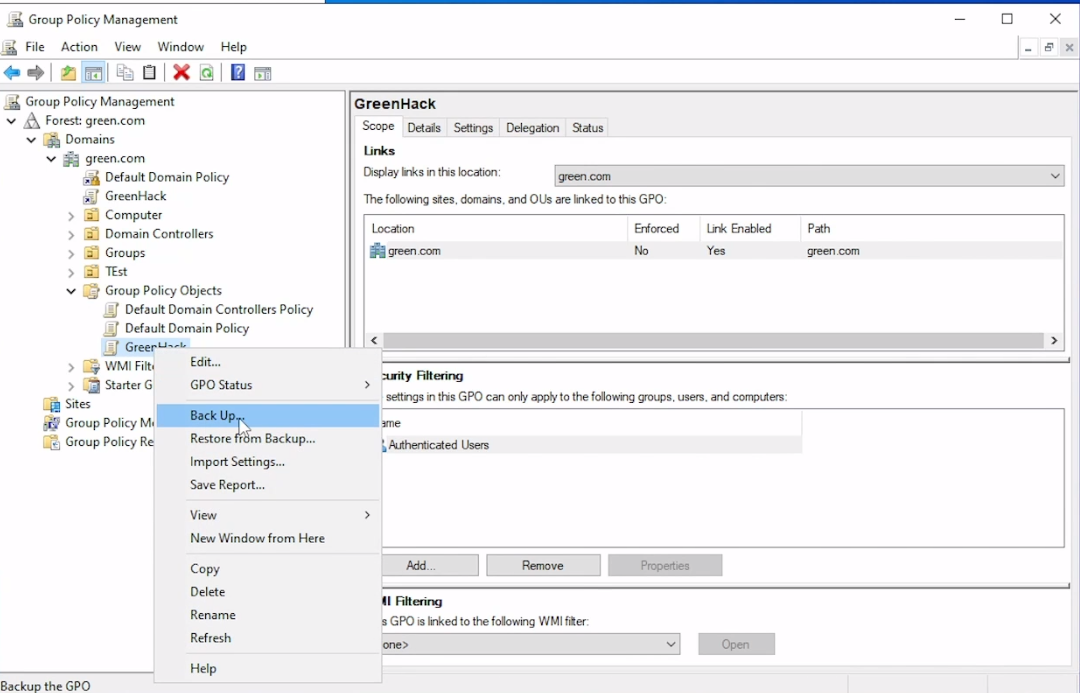Collapse the Domains tree node
Viewport: 1080px width, 693px height.
click(x=31, y=139)
